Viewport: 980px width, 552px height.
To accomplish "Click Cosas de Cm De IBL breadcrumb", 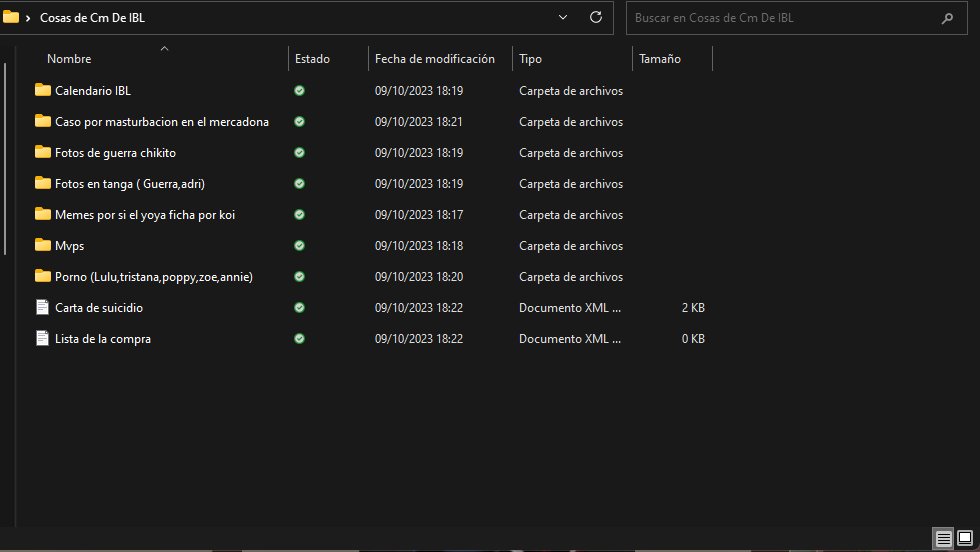I will tap(92, 18).
